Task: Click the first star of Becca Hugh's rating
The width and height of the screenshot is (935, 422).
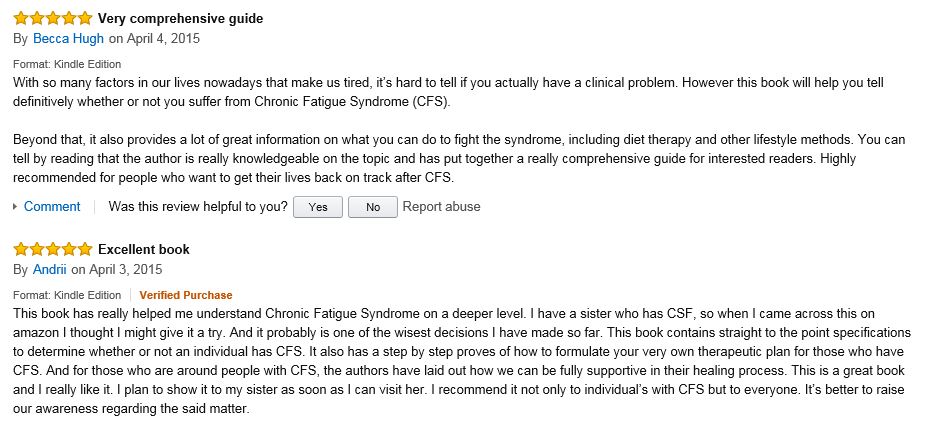Action: (x=20, y=18)
